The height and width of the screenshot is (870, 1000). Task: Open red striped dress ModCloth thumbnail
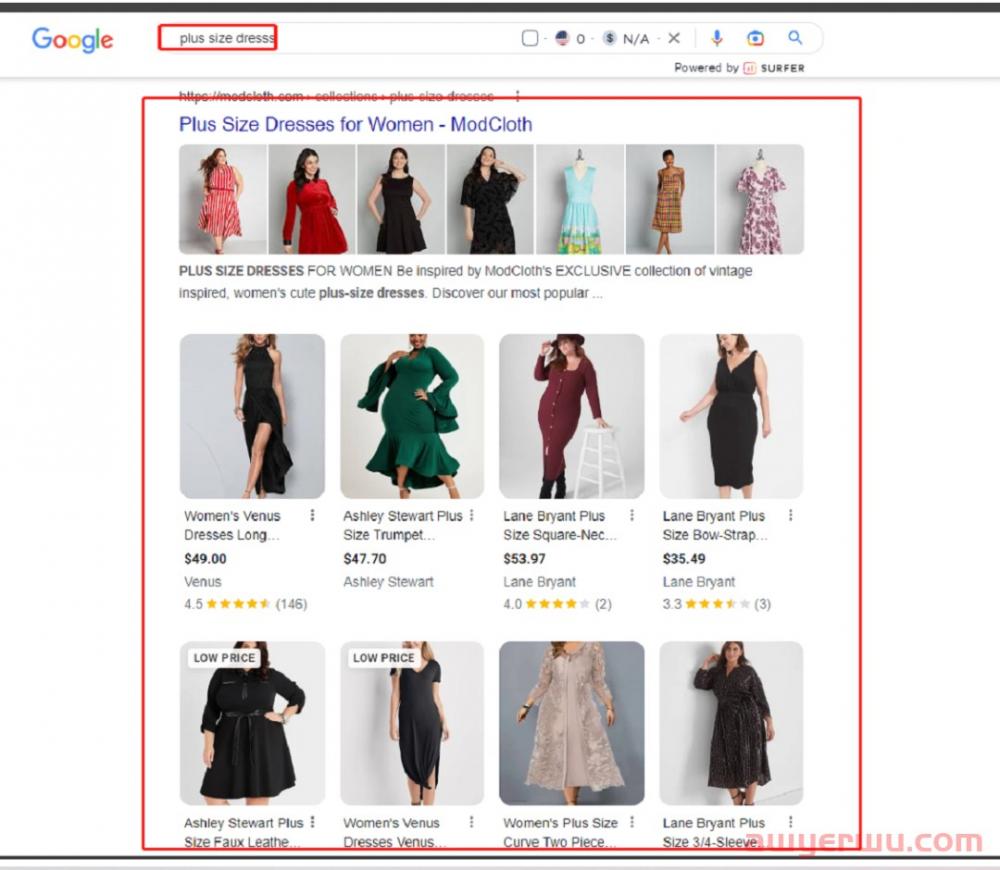[x=223, y=199]
